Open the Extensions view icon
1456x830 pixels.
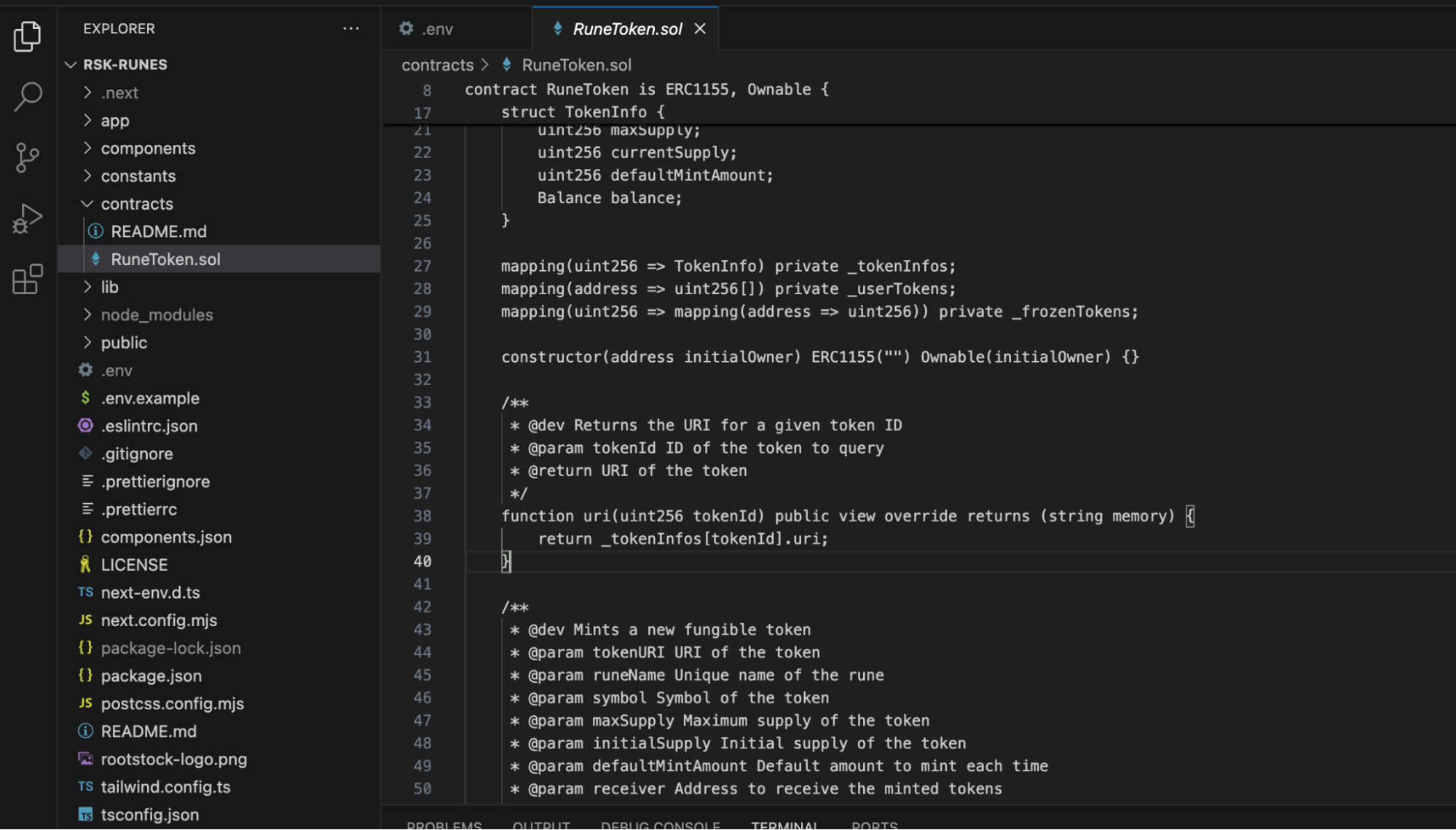[28, 280]
